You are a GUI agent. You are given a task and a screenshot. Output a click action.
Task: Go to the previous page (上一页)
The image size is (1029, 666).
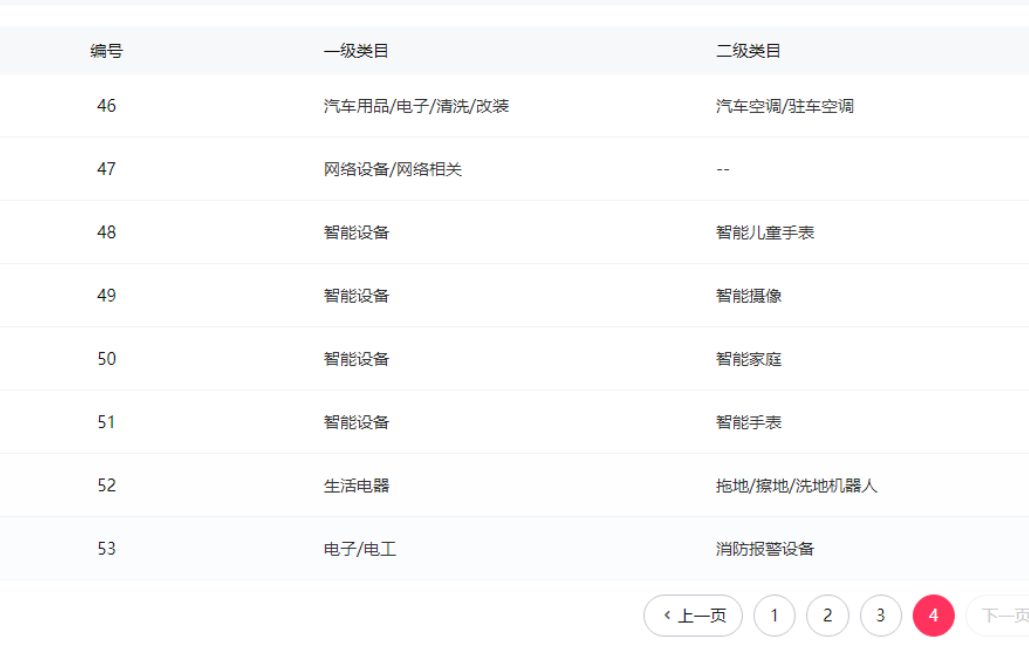click(693, 616)
